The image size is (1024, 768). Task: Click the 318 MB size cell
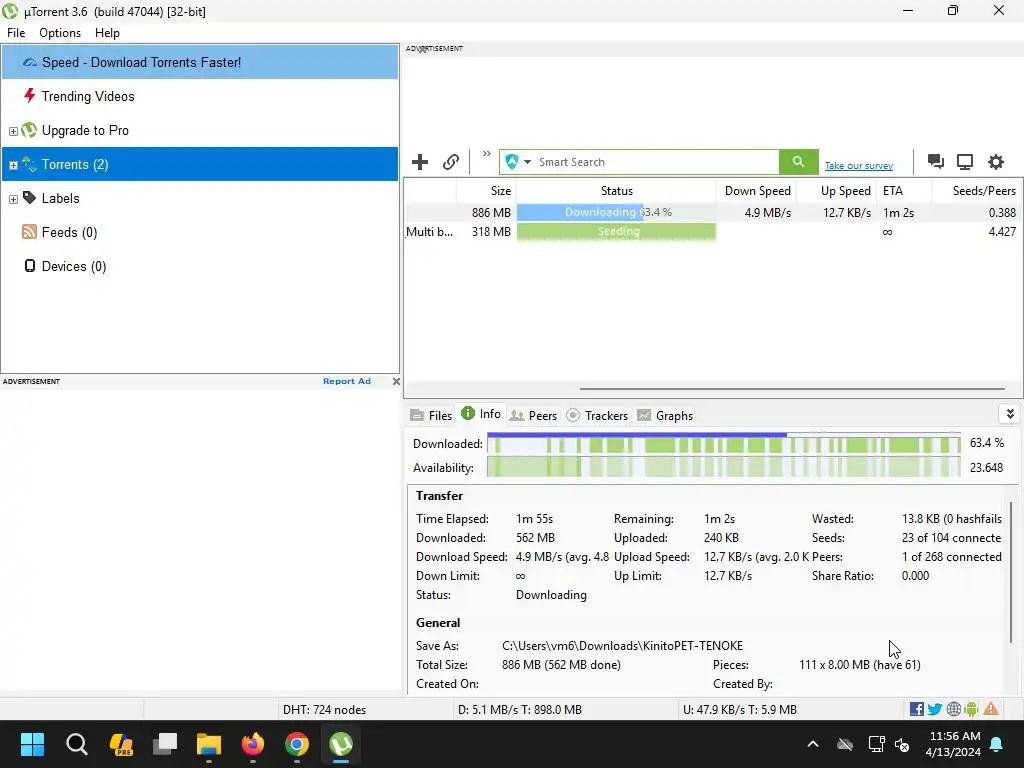(x=491, y=231)
